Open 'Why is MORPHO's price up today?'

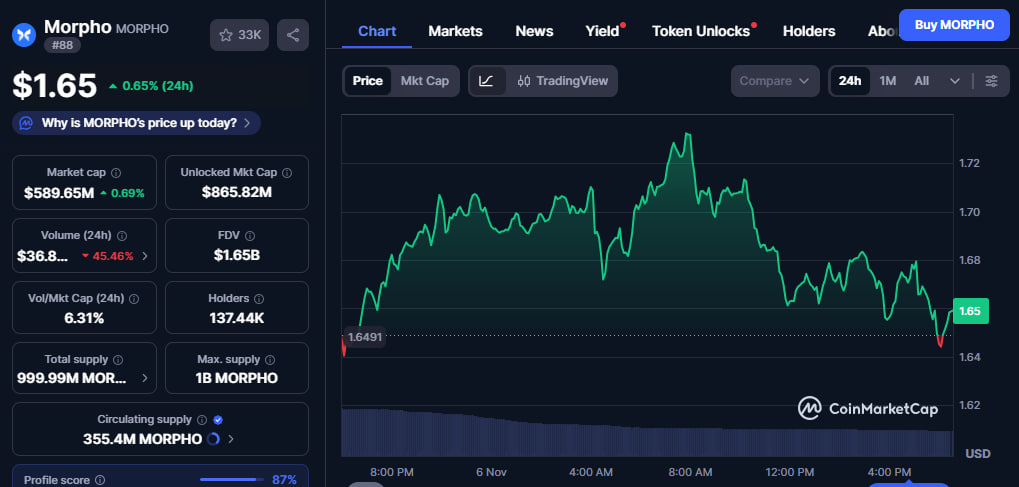click(x=138, y=123)
